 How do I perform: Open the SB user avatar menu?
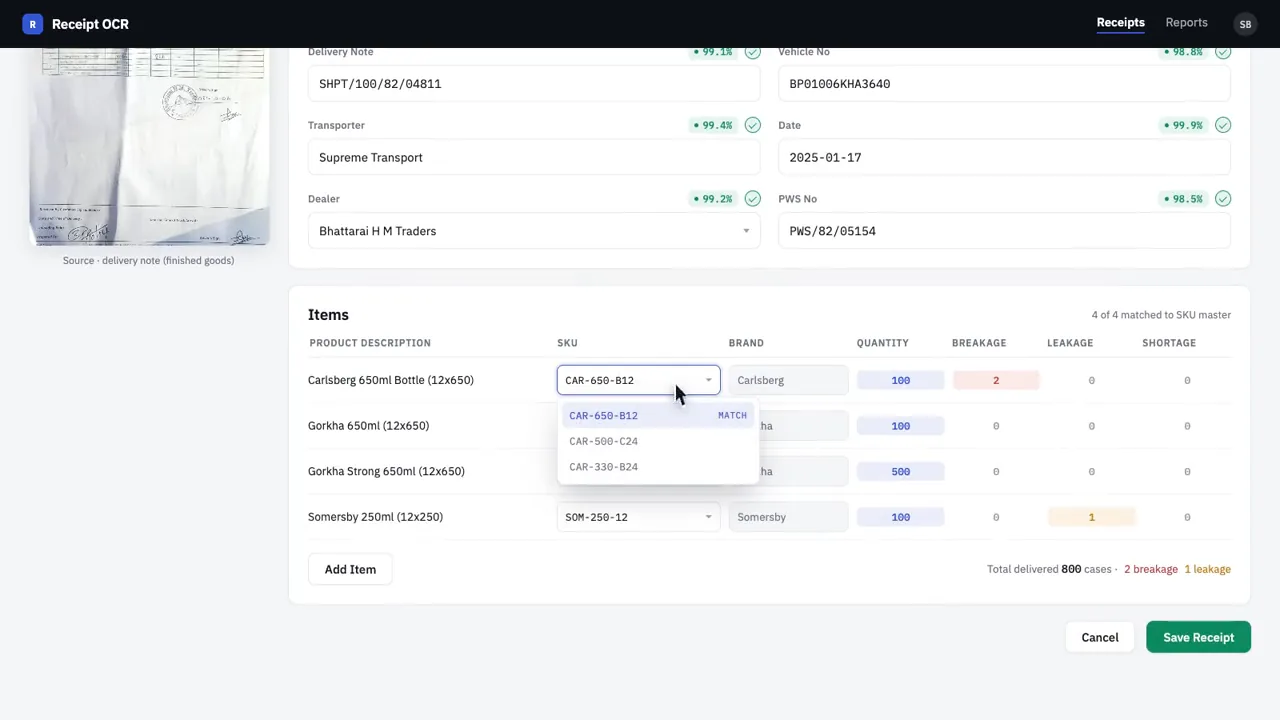(x=1245, y=24)
